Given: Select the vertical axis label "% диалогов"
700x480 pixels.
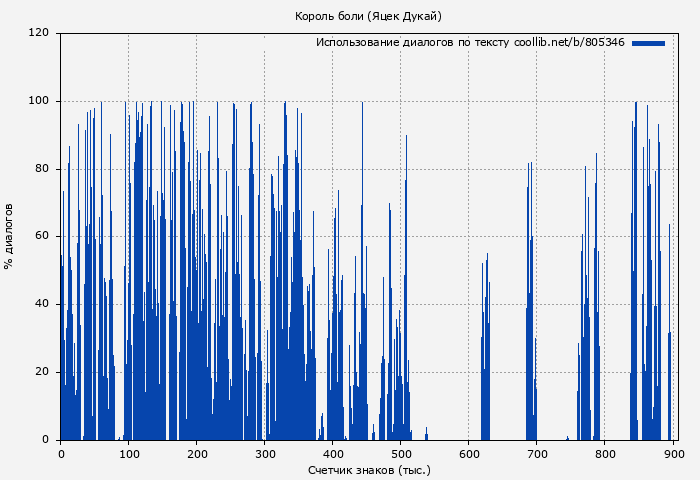Looking at the screenshot, I should coord(10,236).
